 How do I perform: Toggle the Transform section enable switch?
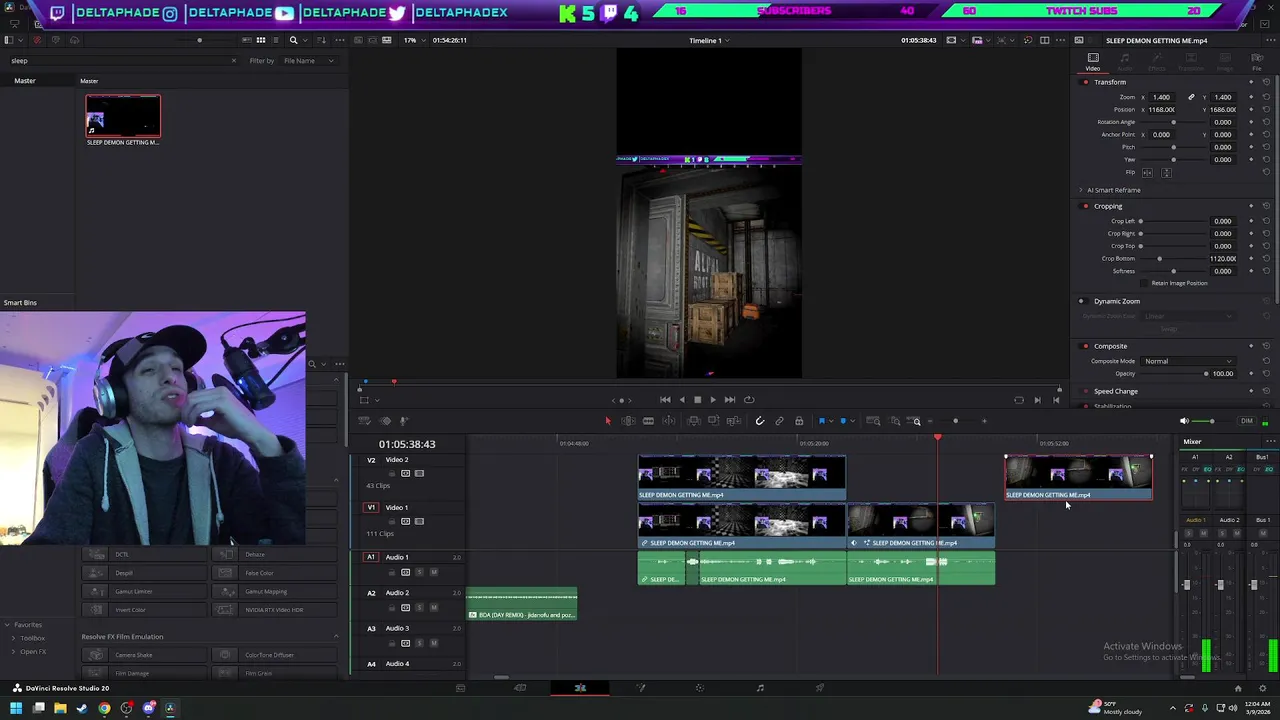[1085, 82]
